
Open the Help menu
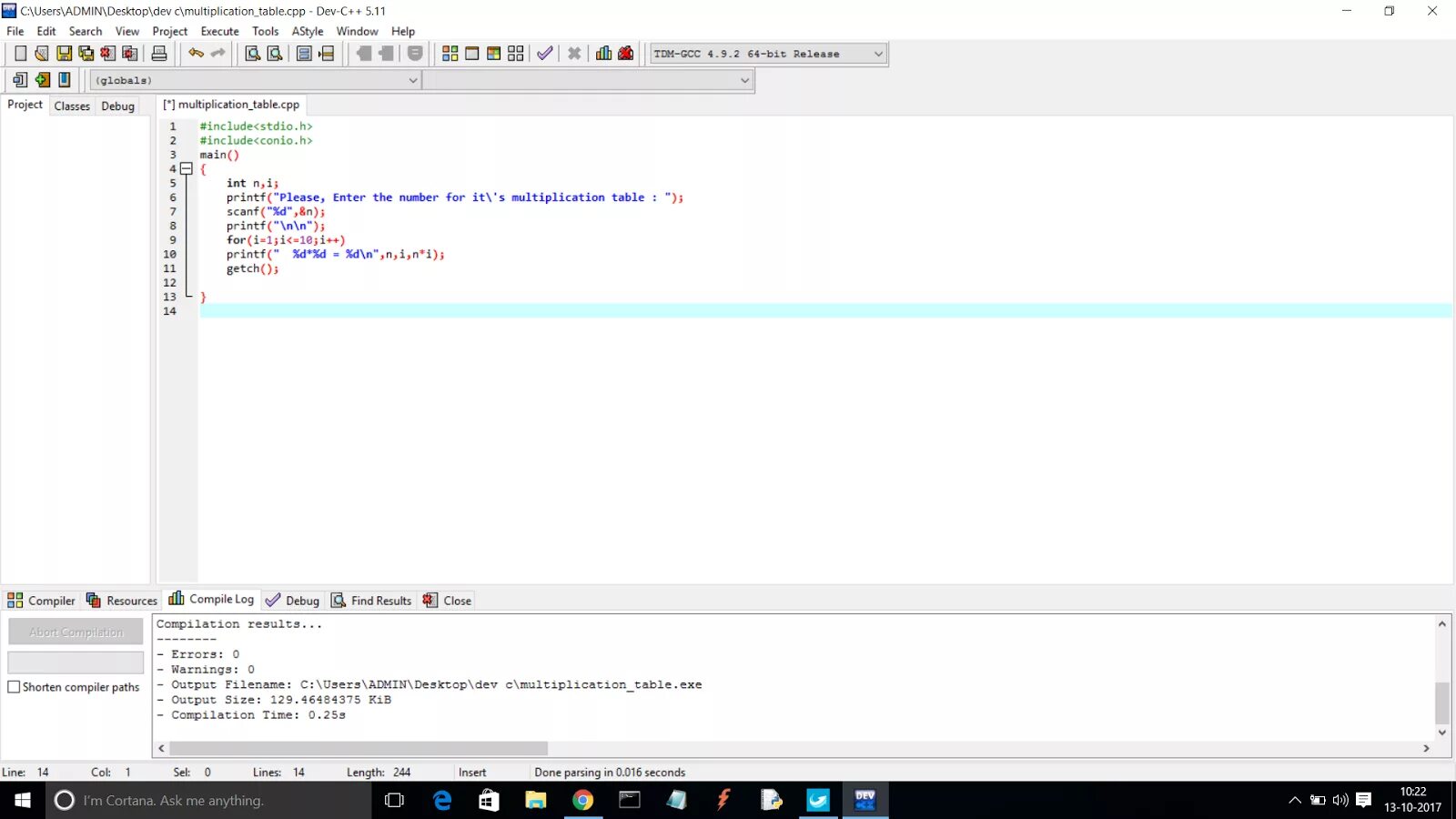403,31
